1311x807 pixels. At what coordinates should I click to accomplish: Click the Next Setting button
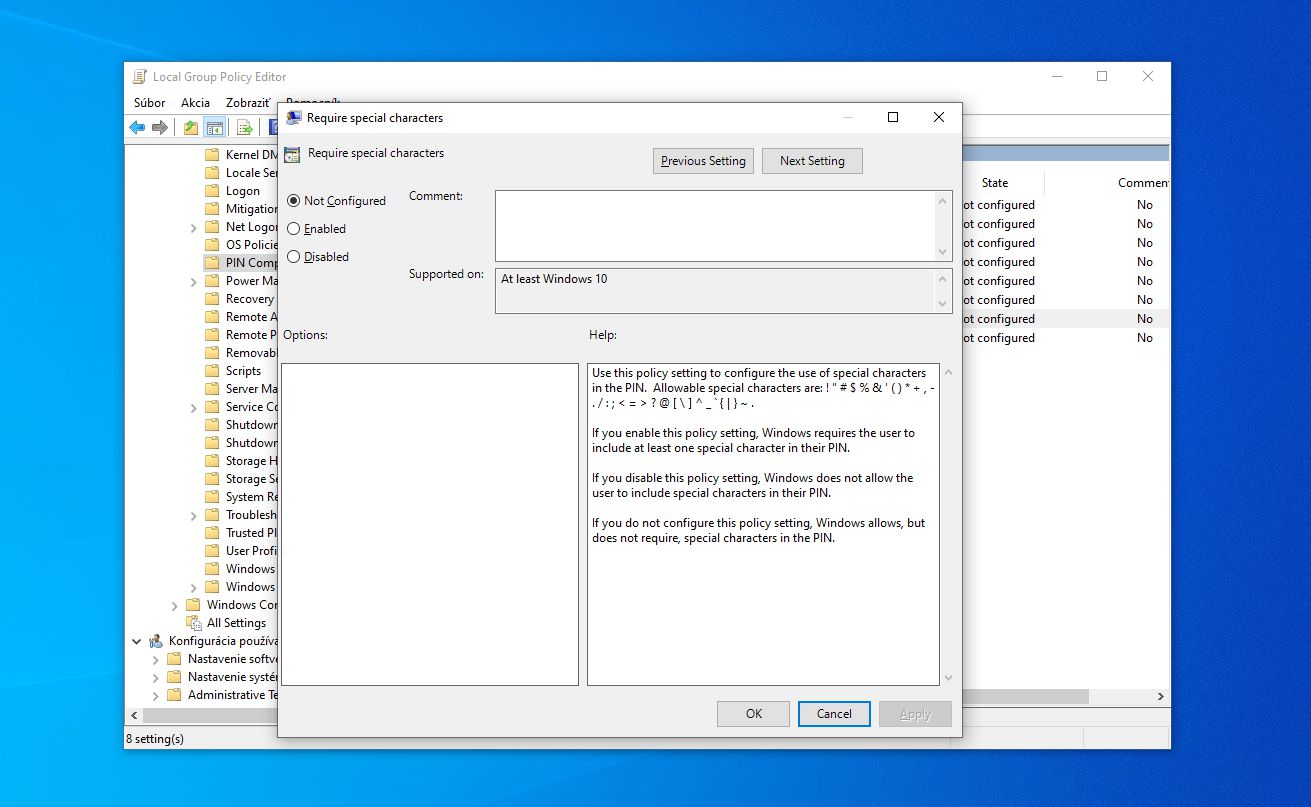812,161
